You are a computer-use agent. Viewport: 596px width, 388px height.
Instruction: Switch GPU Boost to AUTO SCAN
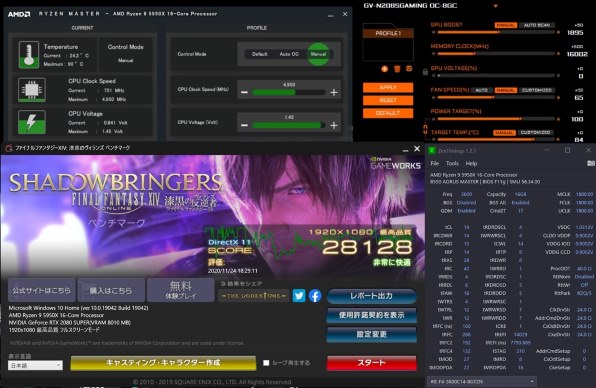pos(537,25)
